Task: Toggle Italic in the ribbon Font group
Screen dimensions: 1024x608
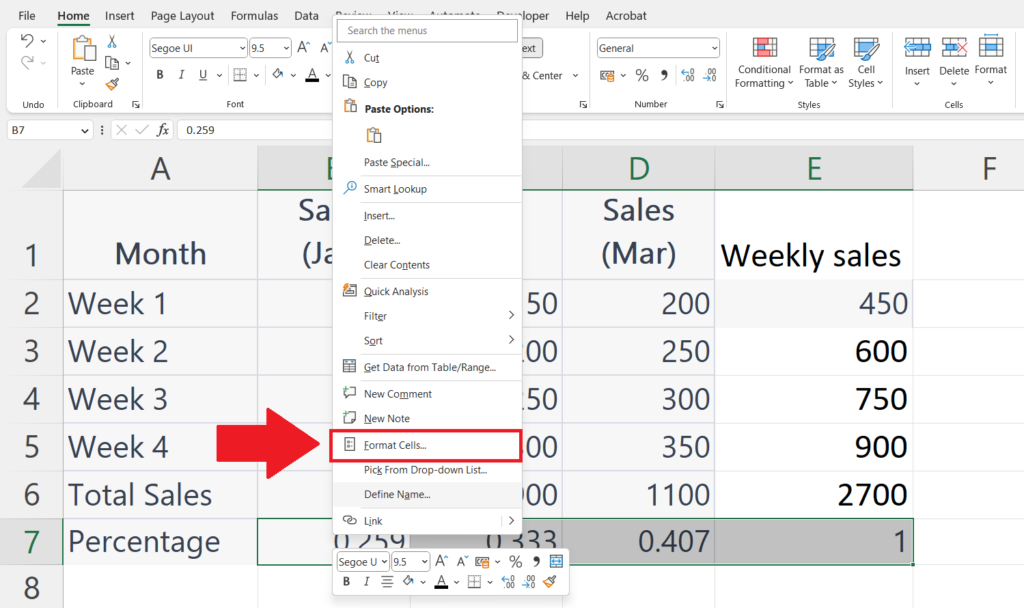Action: 181,75
